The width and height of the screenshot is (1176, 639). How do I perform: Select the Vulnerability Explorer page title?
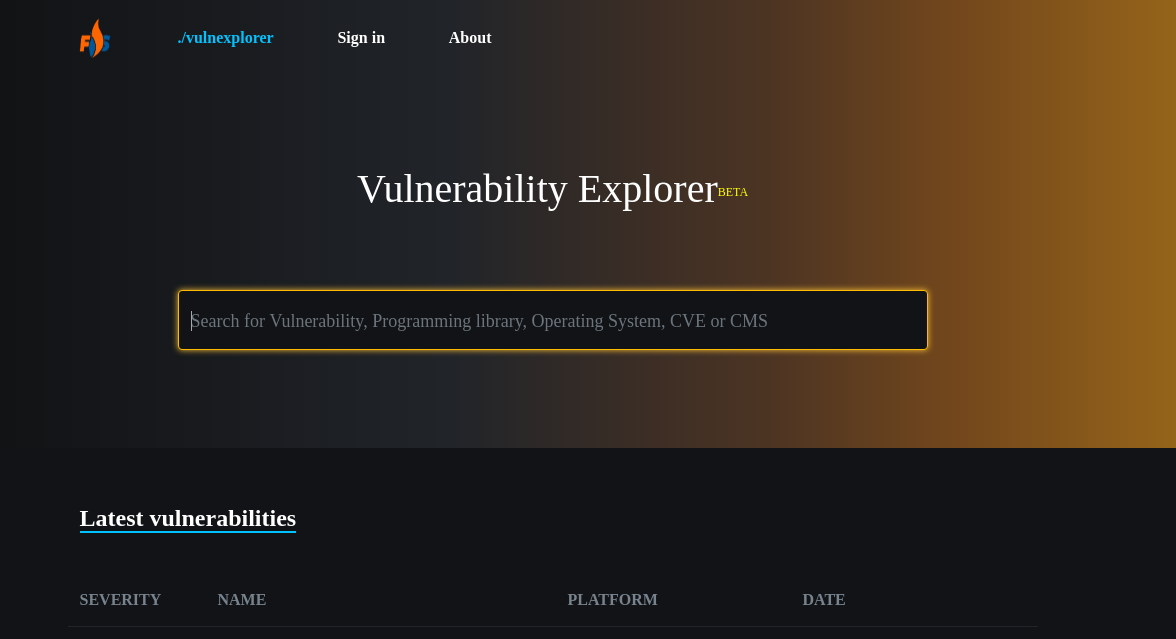537,188
